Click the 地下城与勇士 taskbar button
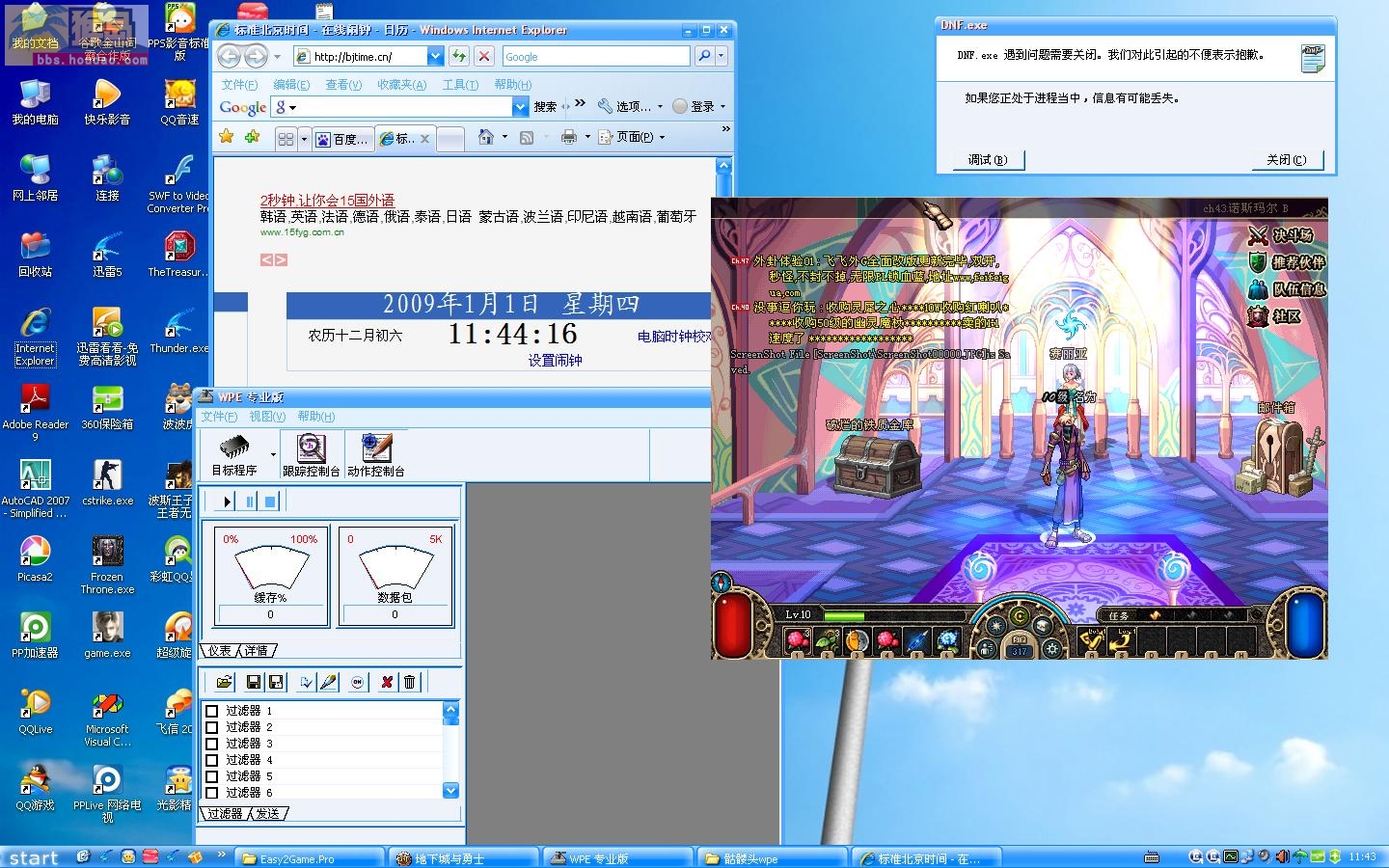 [x=465, y=858]
